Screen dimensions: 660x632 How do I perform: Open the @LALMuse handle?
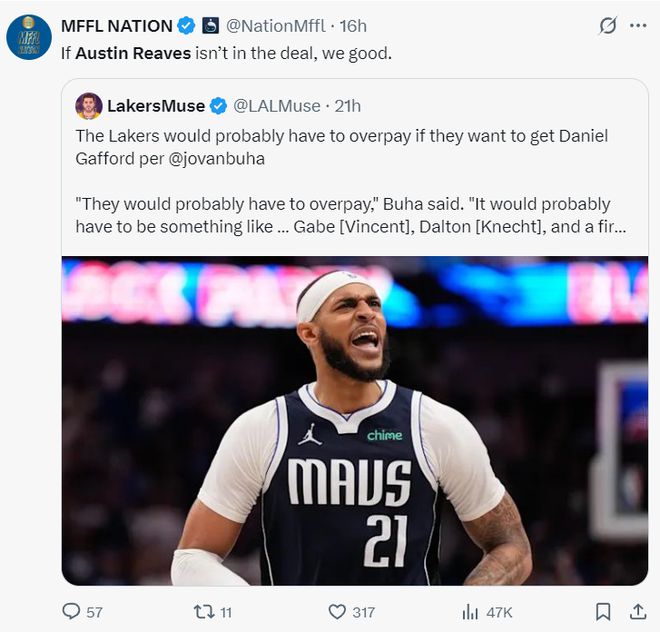coord(277,106)
